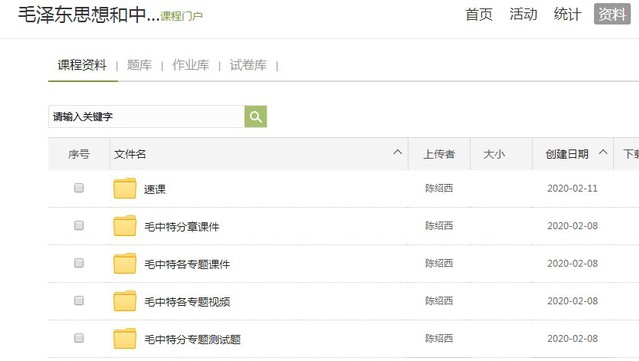Focus the 请输入关键字 search field
Viewport: 639px width, 361px height.
click(x=146, y=117)
